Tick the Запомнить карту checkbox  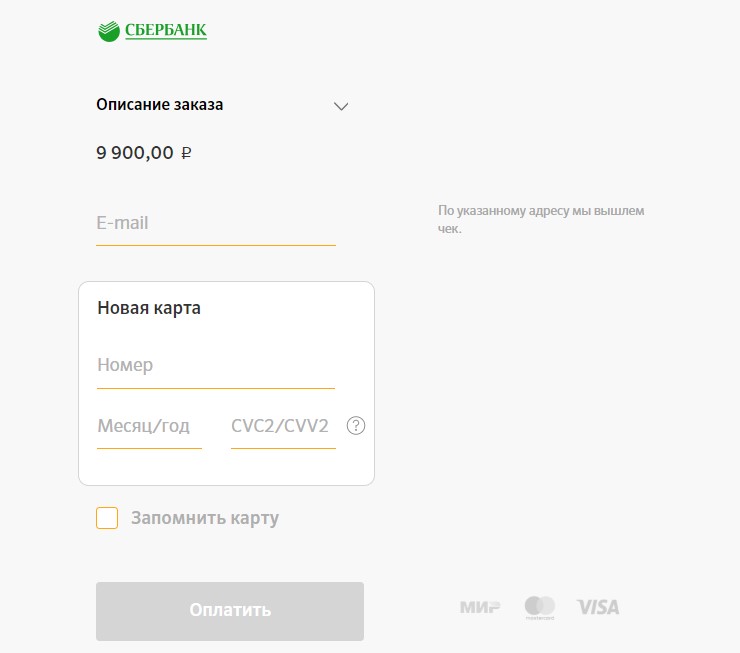click(107, 518)
